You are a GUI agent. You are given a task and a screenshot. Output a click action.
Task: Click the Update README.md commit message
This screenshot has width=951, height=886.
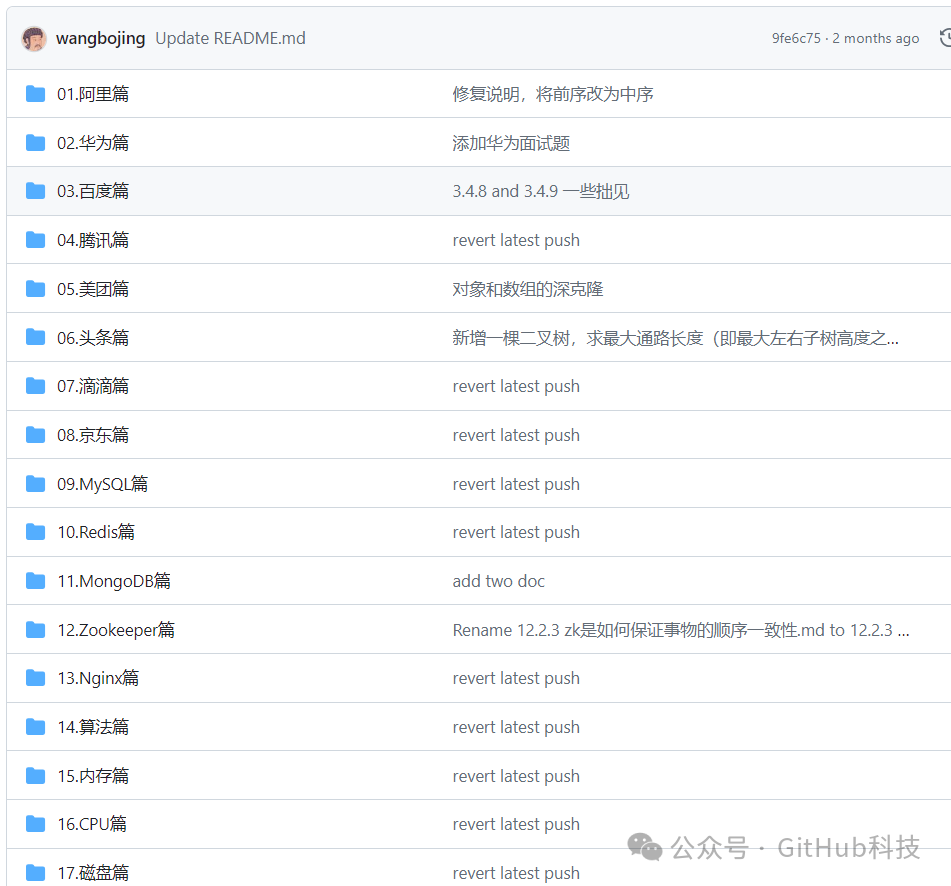[230, 38]
